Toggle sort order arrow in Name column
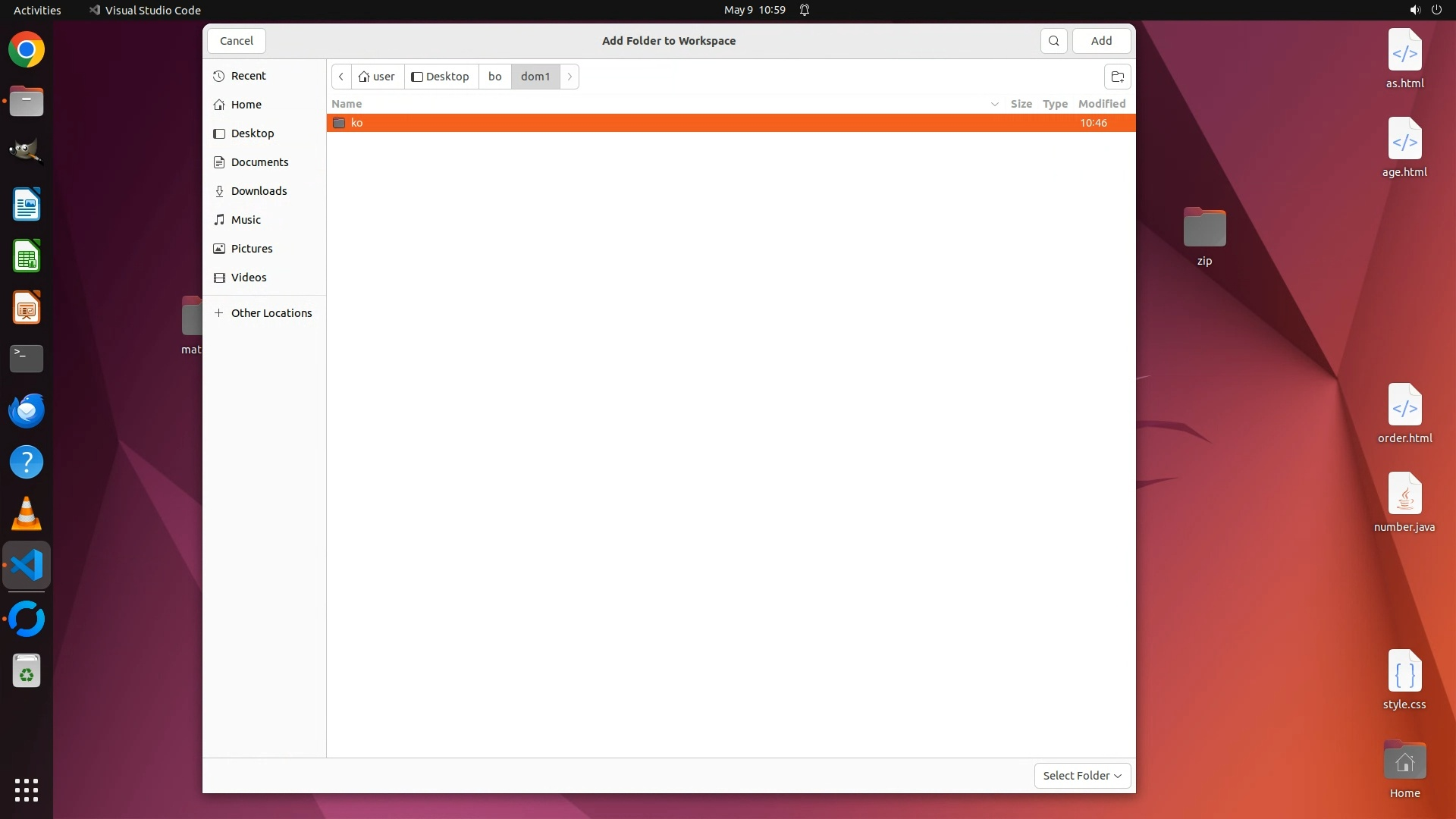This screenshot has width=1456, height=819. click(x=994, y=104)
